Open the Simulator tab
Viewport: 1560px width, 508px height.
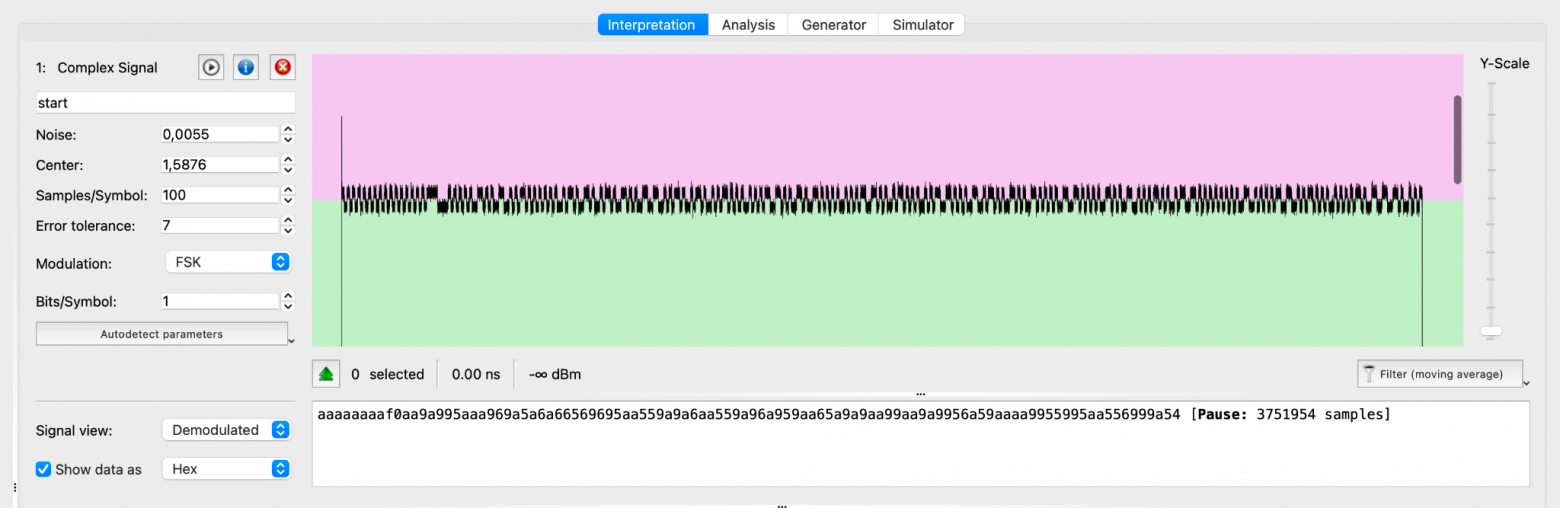(922, 25)
